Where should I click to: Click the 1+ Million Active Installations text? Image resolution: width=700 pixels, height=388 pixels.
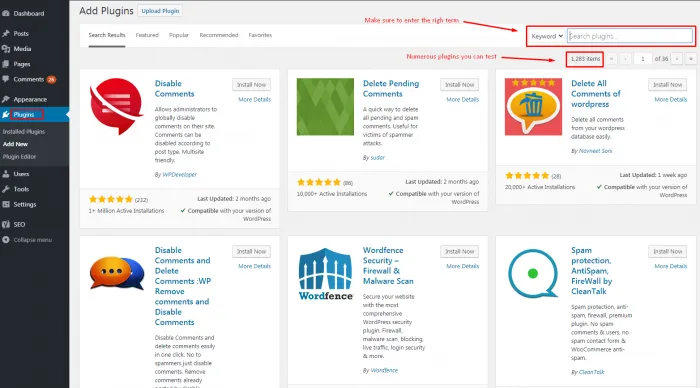[x=126, y=211]
